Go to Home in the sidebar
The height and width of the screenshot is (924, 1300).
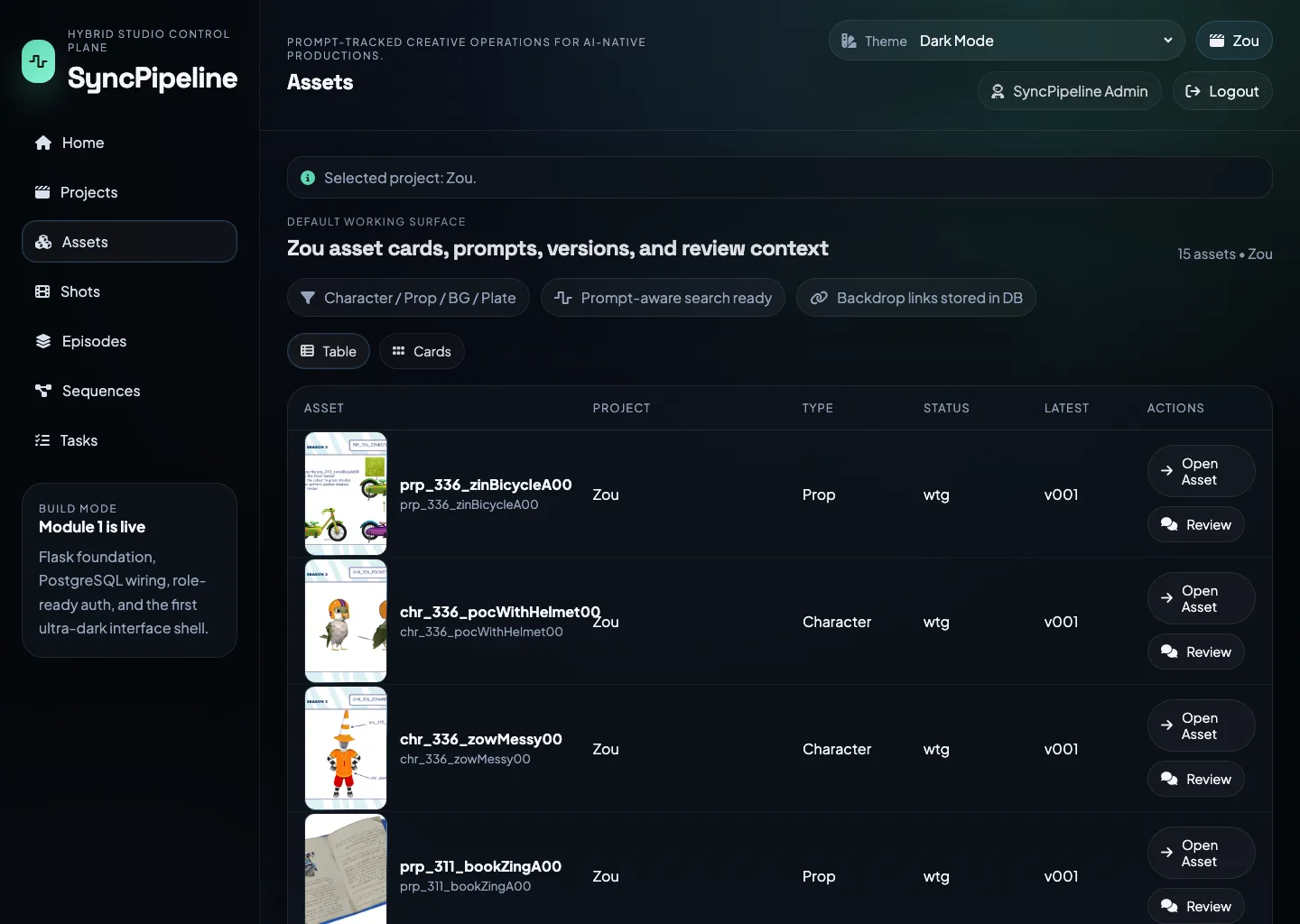click(129, 143)
